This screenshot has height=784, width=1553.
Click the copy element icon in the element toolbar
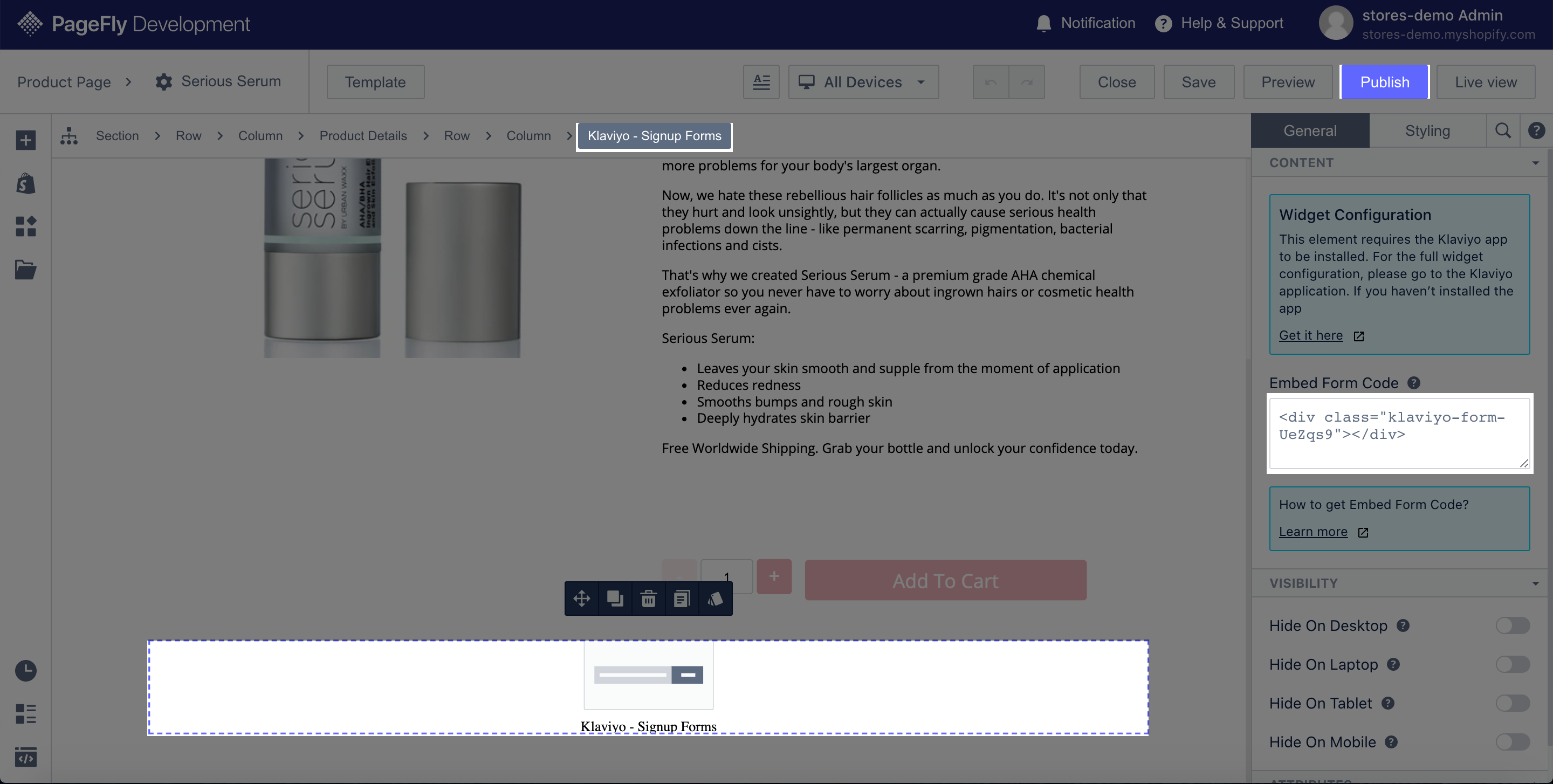coord(682,599)
